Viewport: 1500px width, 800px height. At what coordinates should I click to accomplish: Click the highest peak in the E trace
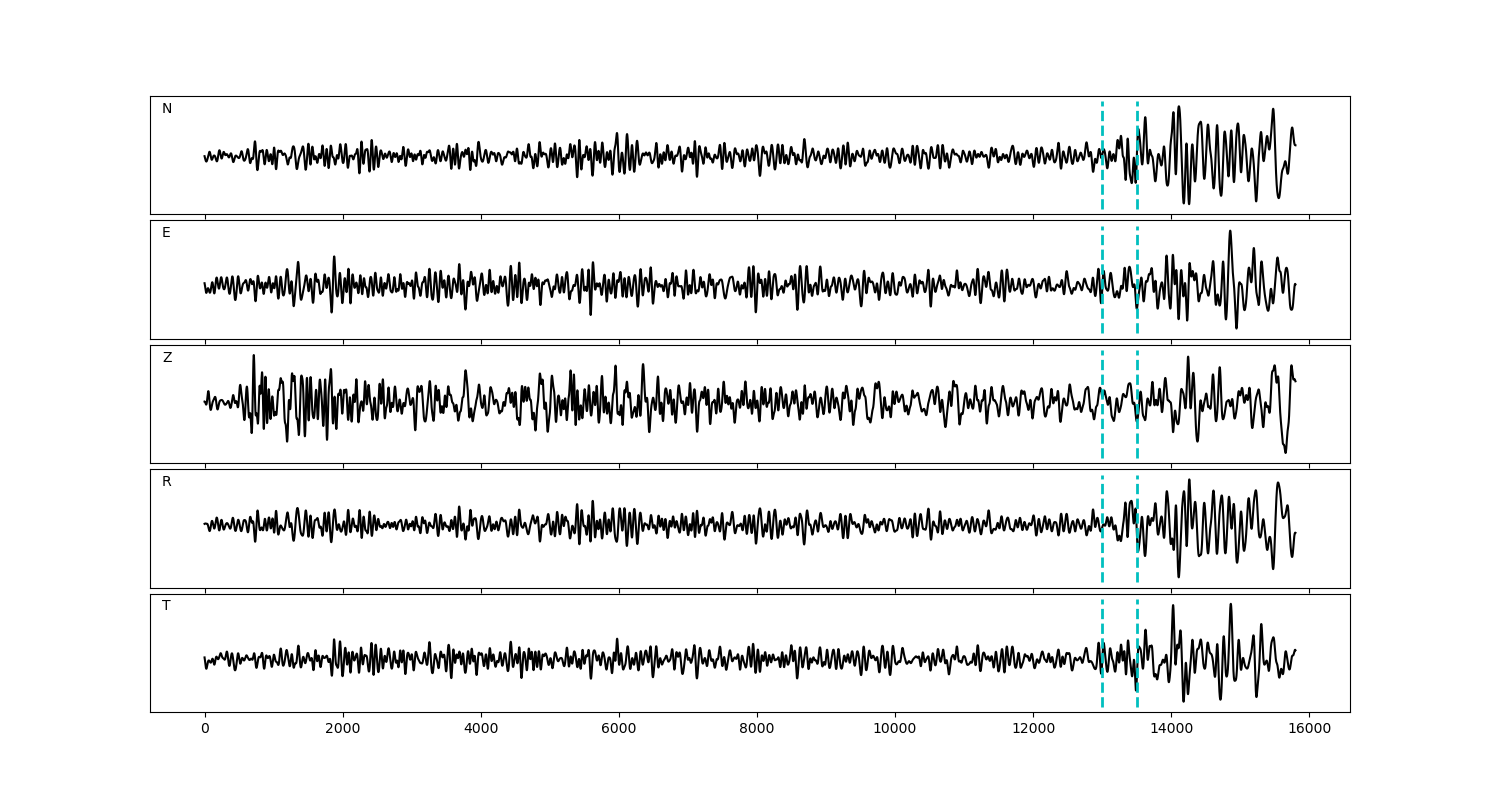tap(1230, 233)
